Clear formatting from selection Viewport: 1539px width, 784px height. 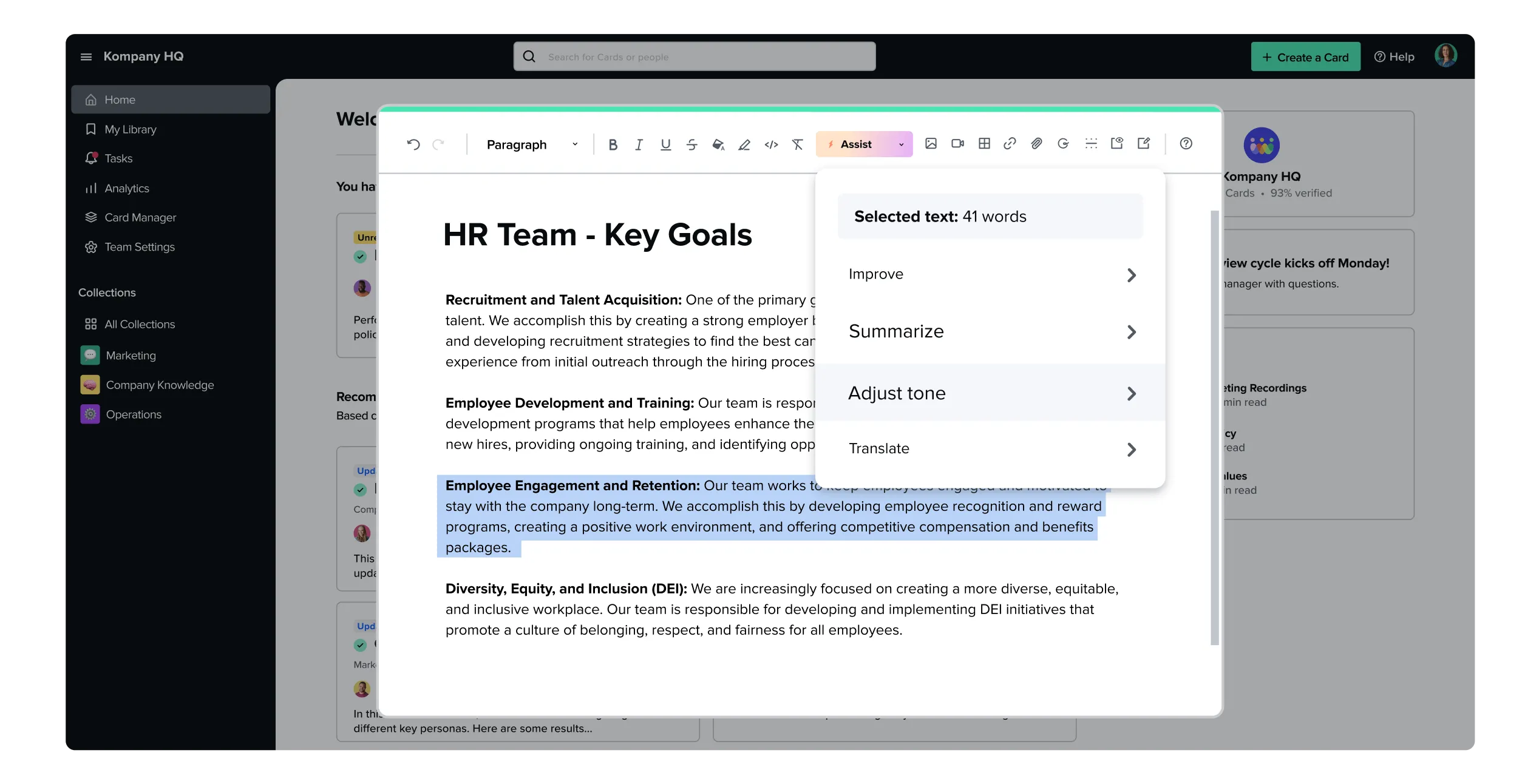[x=797, y=144]
